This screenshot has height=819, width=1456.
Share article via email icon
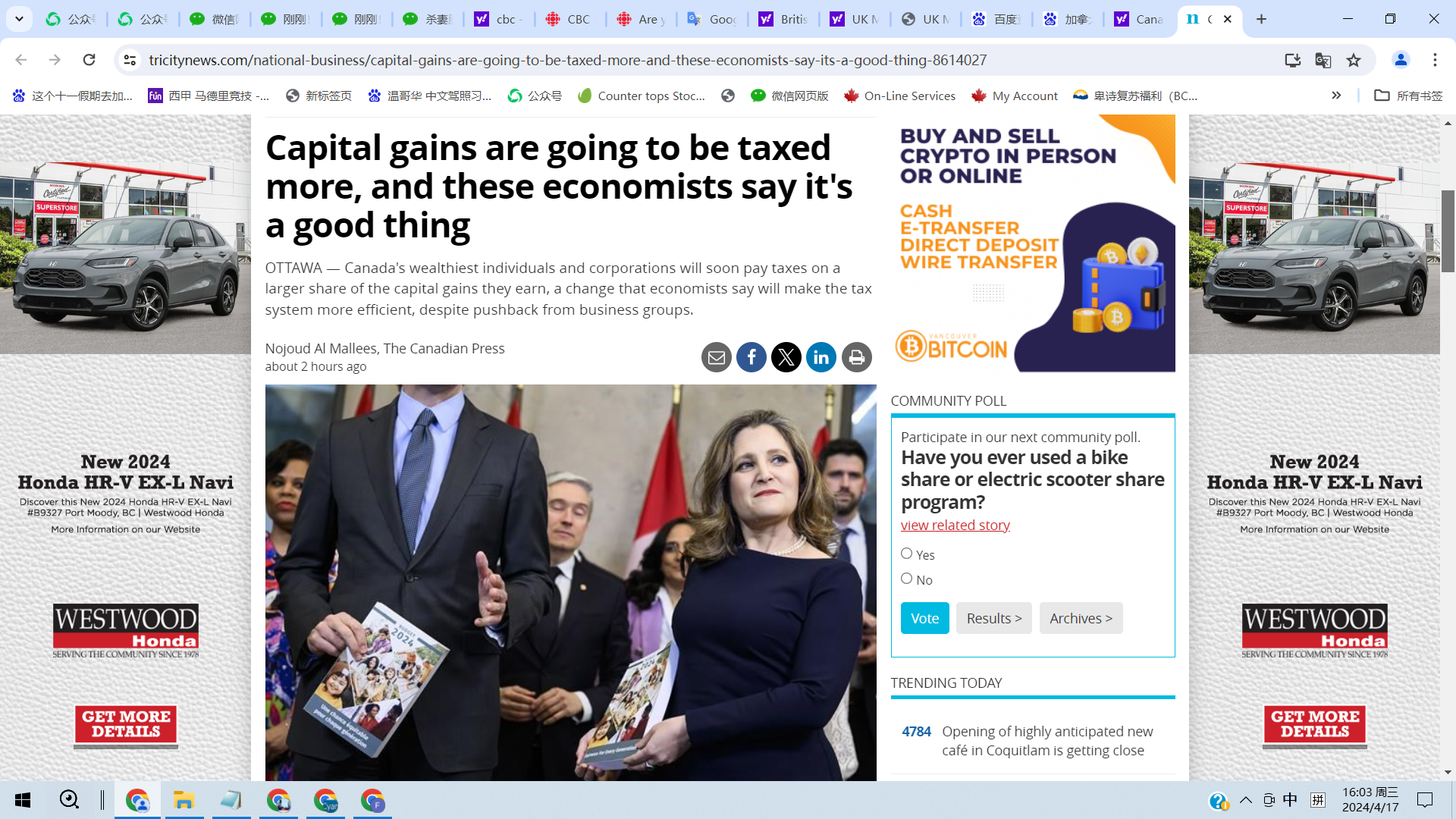716,357
